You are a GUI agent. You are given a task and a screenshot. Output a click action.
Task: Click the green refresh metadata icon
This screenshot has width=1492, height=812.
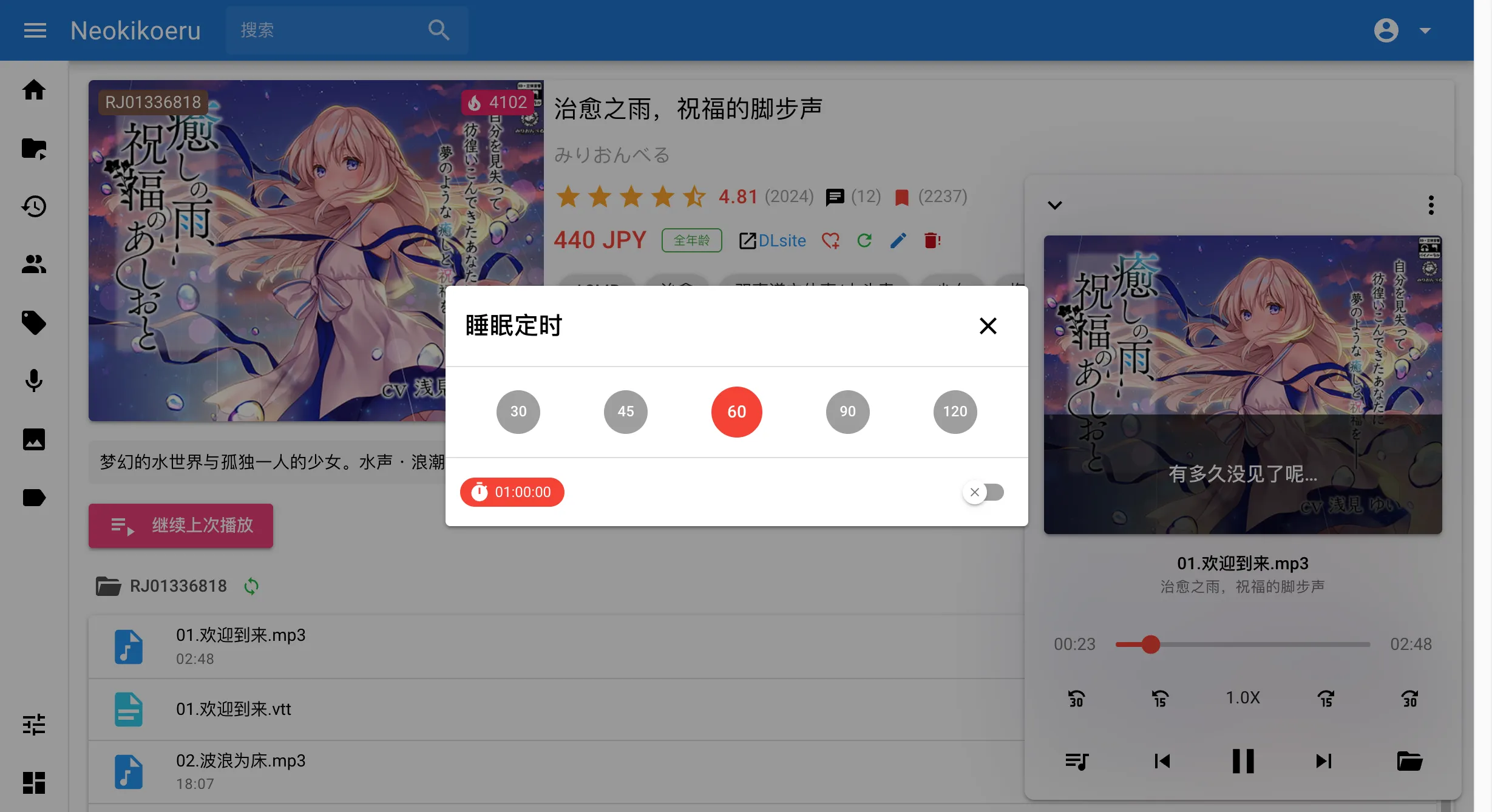coord(864,240)
